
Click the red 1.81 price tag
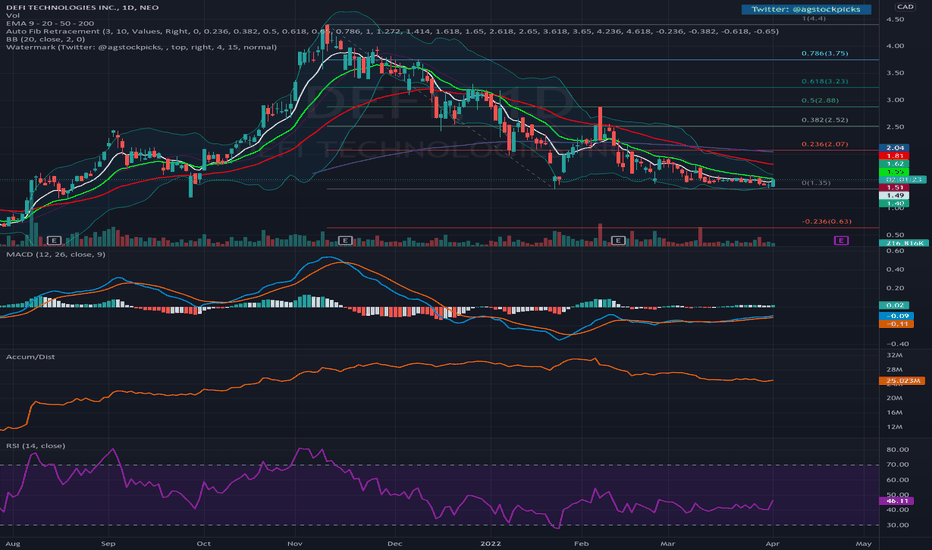[x=895, y=156]
